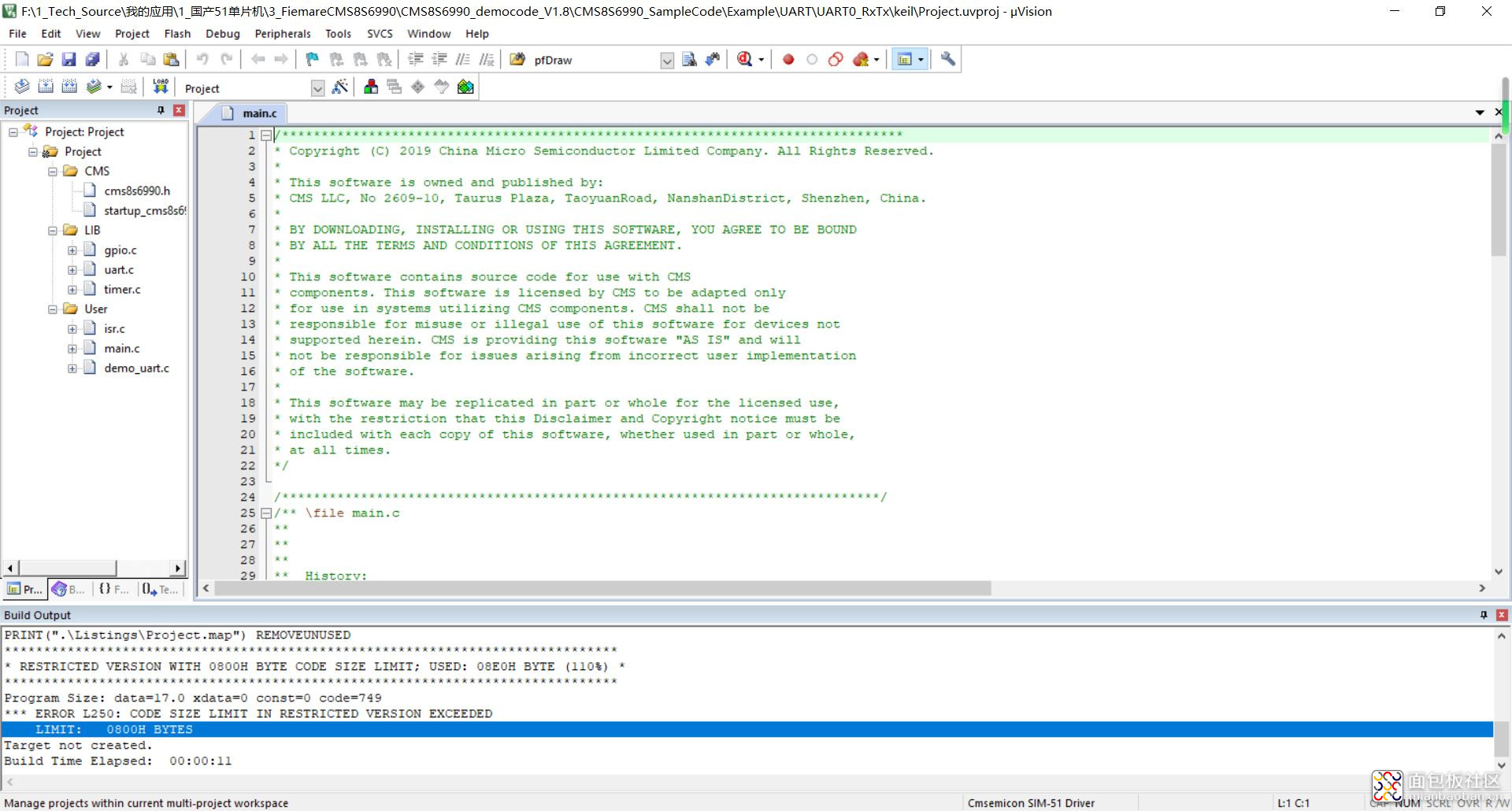Open debug button dropdown arrow

[761, 60]
